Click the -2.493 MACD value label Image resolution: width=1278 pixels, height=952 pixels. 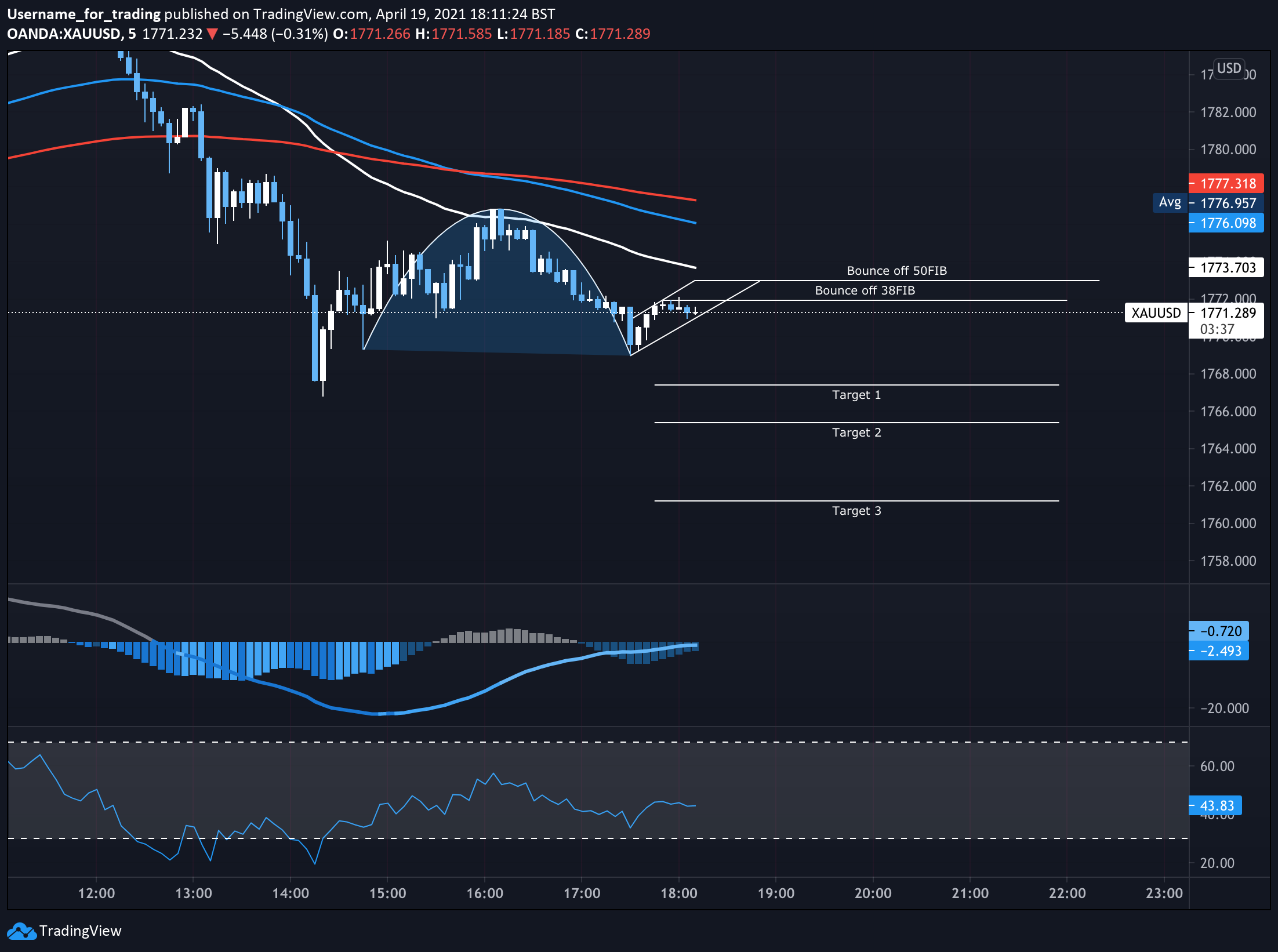point(1218,651)
